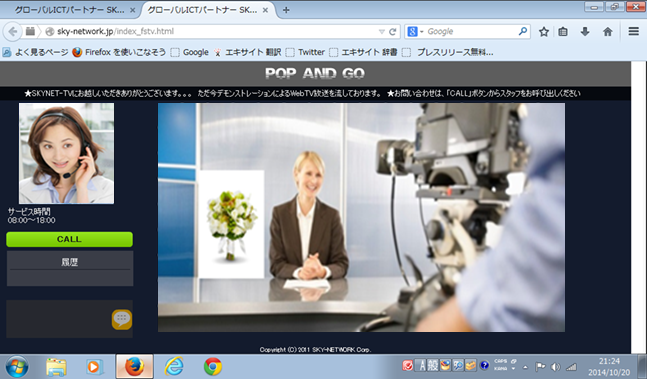Click the SKYNET-TV scrolling announcement text
This screenshot has height=379, width=647.
[302, 94]
